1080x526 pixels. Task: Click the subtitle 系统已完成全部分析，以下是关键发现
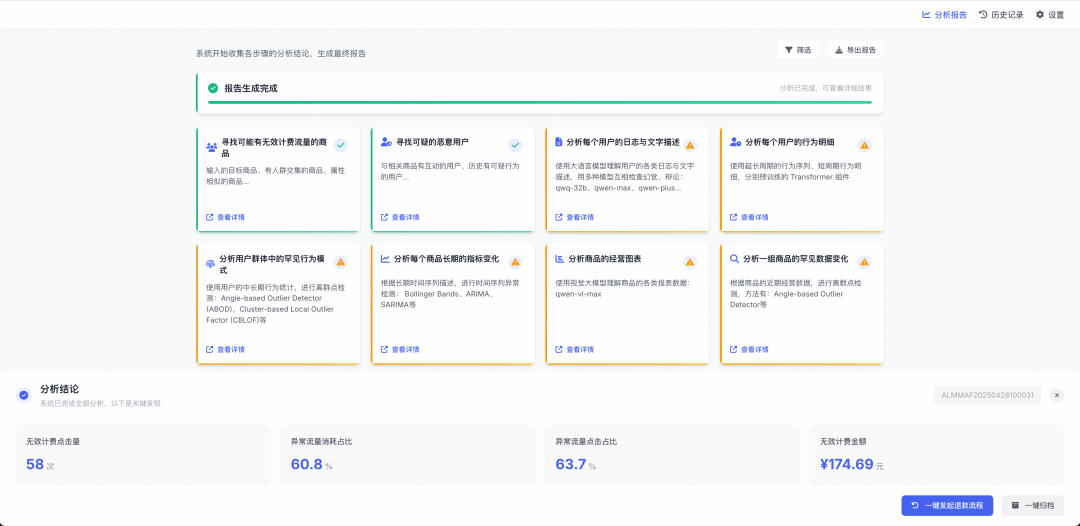[x=101, y=403]
